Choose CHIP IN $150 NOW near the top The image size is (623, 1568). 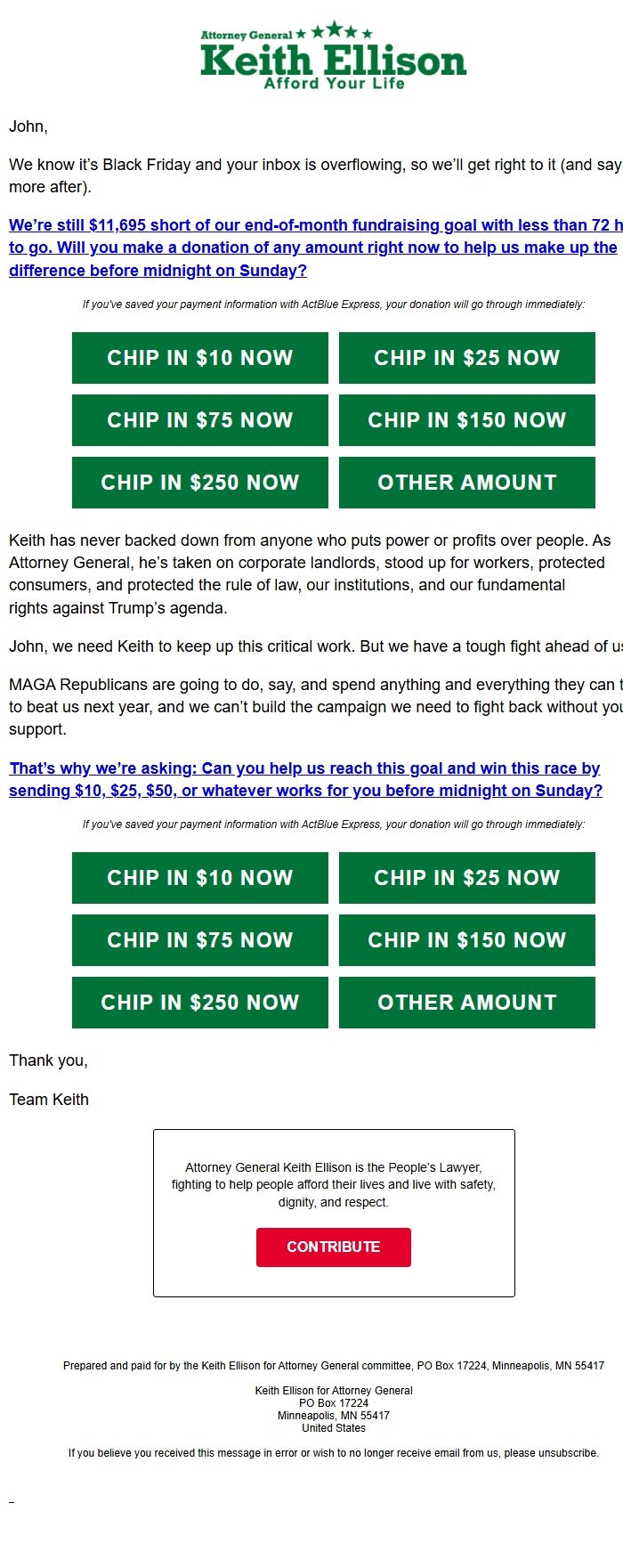point(467,420)
